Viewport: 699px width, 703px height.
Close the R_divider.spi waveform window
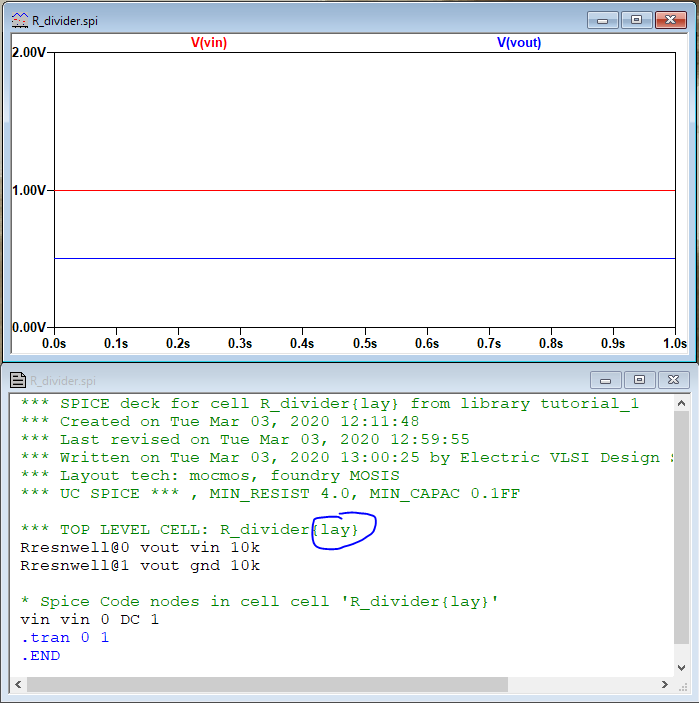click(x=670, y=20)
